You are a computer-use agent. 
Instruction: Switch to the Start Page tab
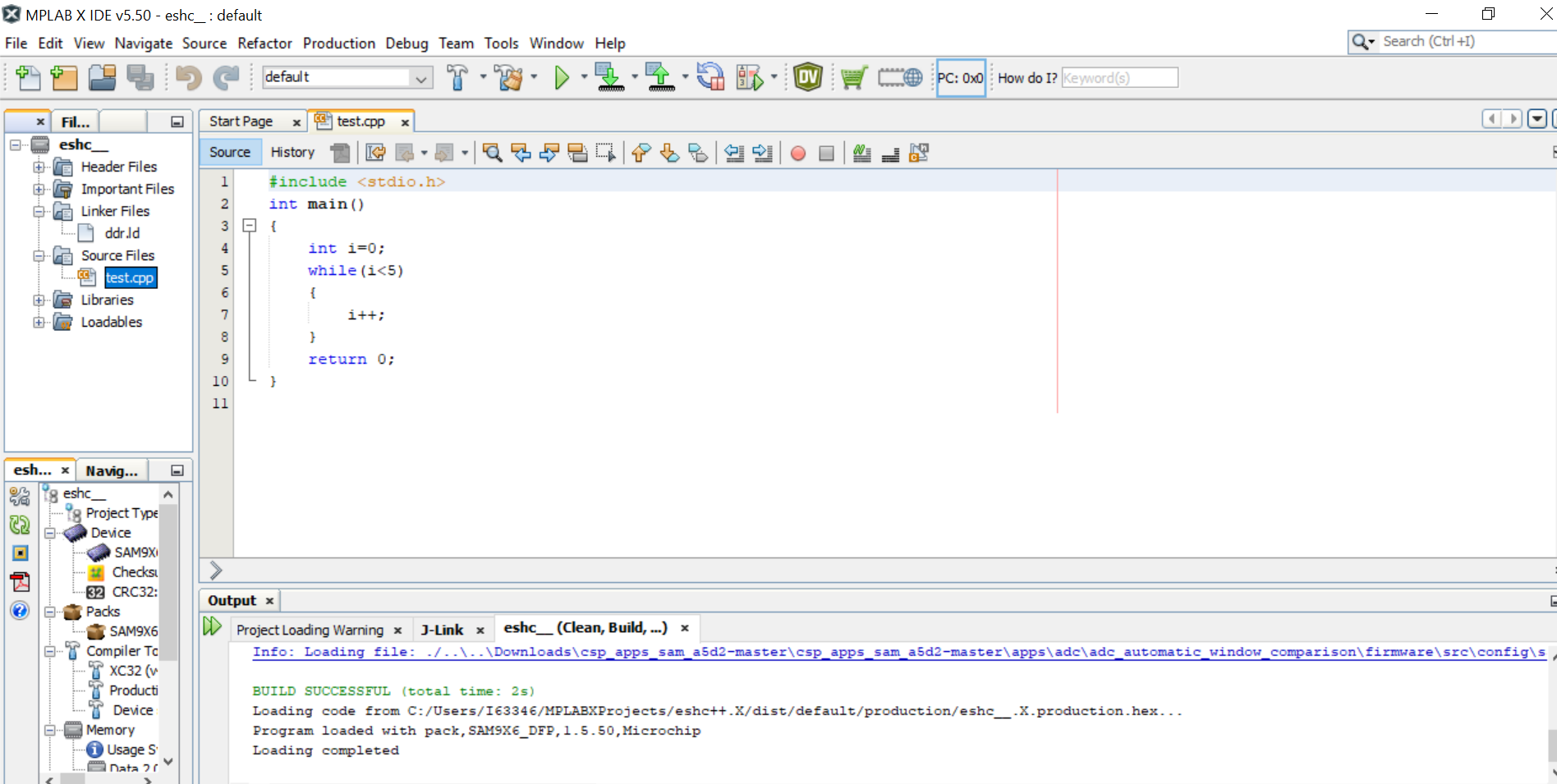[241, 121]
